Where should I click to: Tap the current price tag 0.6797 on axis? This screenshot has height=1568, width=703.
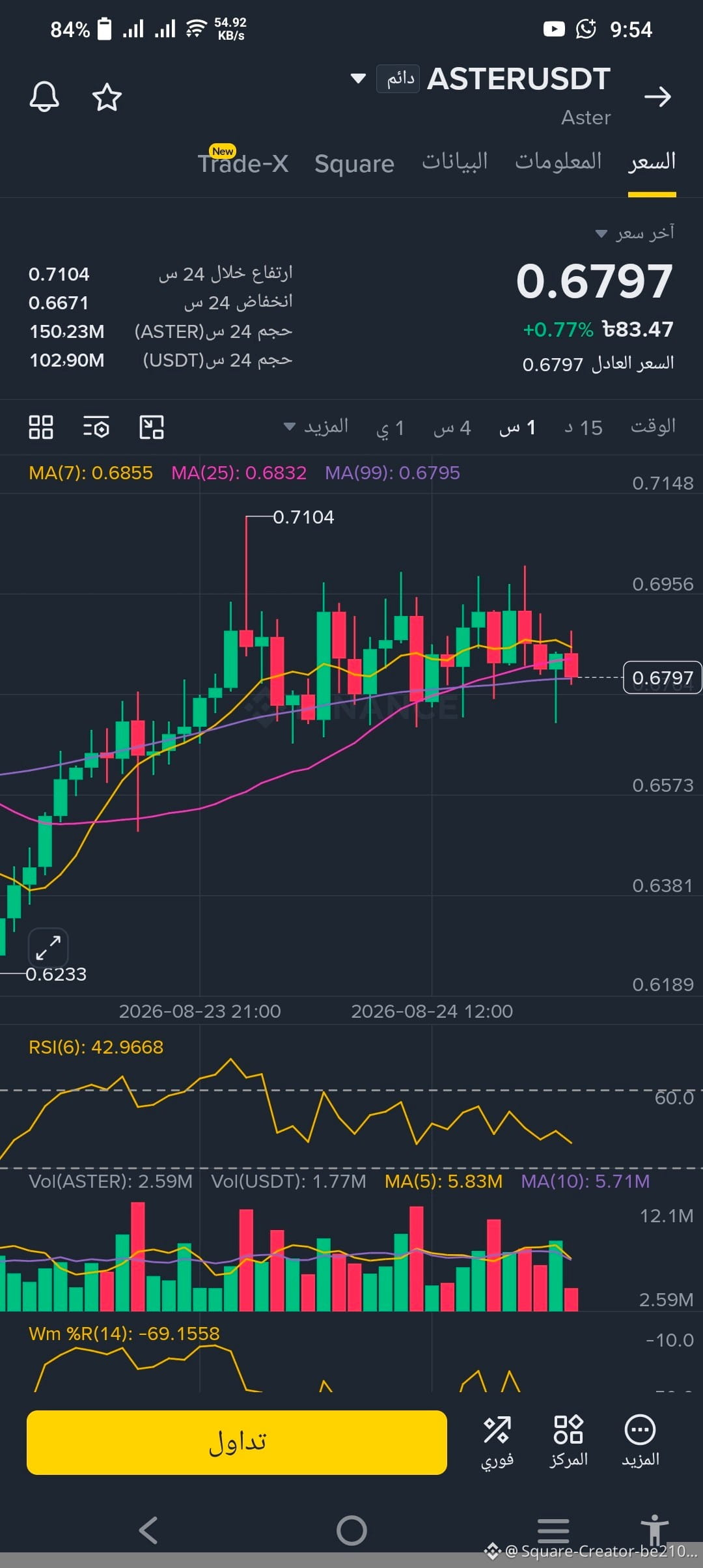(x=662, y=678)
